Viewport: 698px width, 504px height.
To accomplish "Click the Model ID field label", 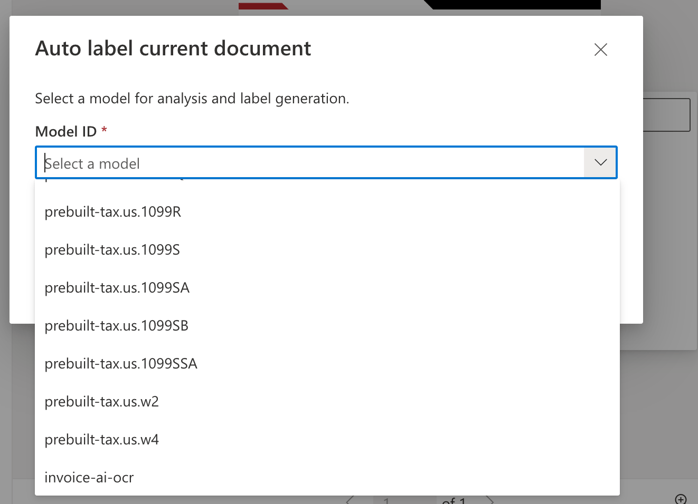I will (x=65, y=132).
